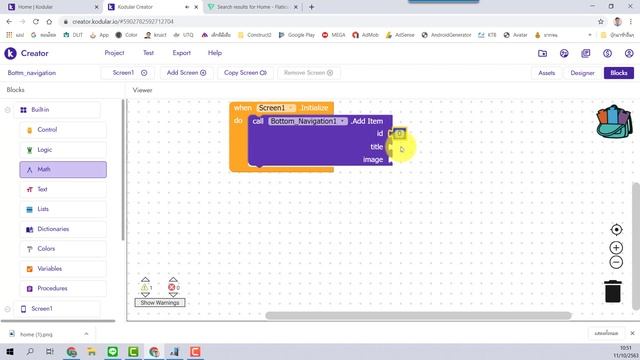Open the Help menu
640x360 pixels.
pyautogui.click(x=215, y=53)
